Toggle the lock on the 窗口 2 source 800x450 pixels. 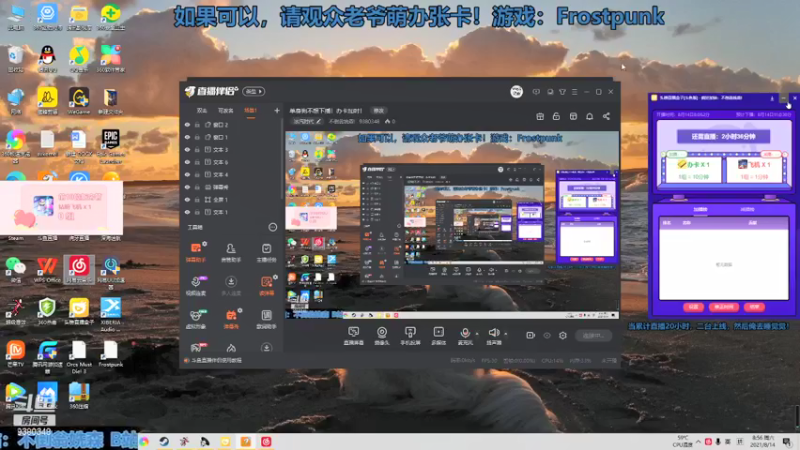pos(197,124)
